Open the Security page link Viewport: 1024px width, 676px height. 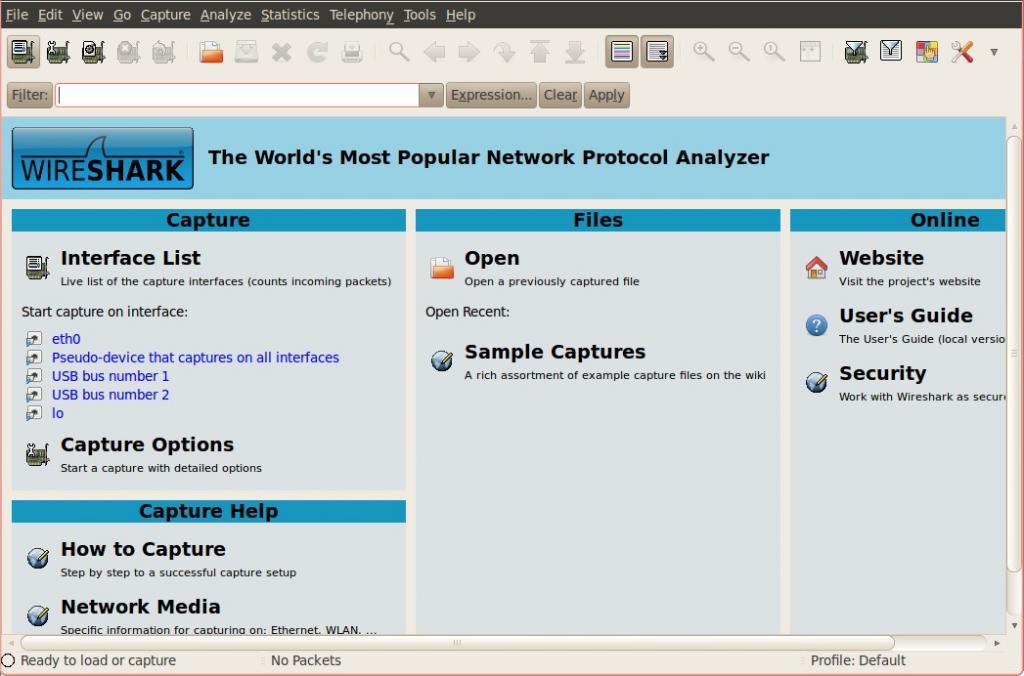click(882, 373)
